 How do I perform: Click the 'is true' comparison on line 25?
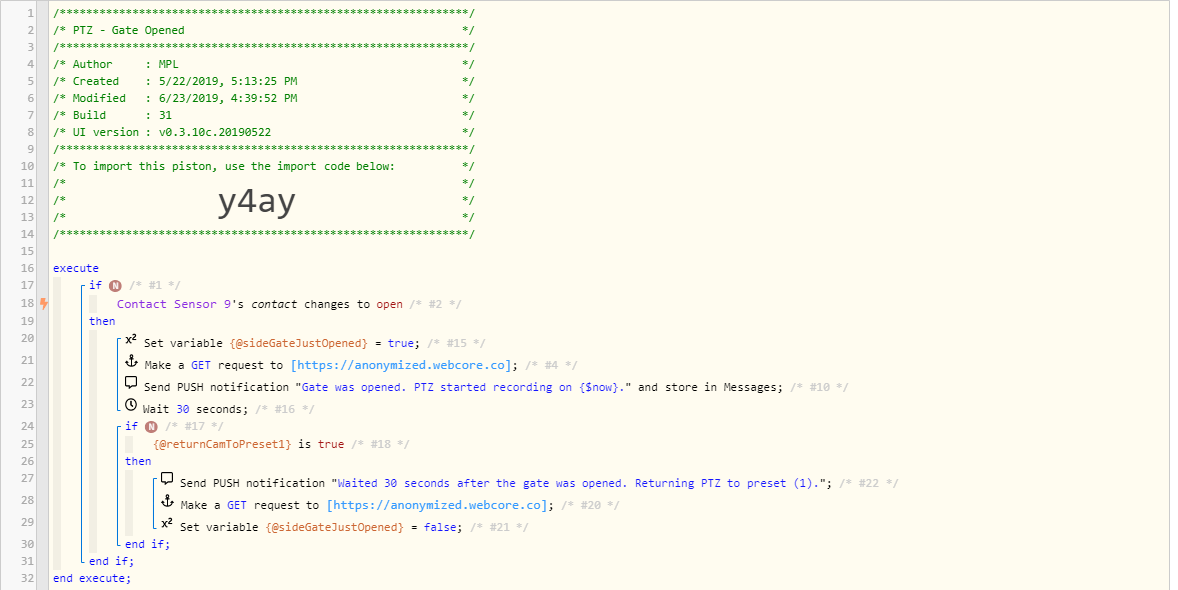tap(321, 444)
